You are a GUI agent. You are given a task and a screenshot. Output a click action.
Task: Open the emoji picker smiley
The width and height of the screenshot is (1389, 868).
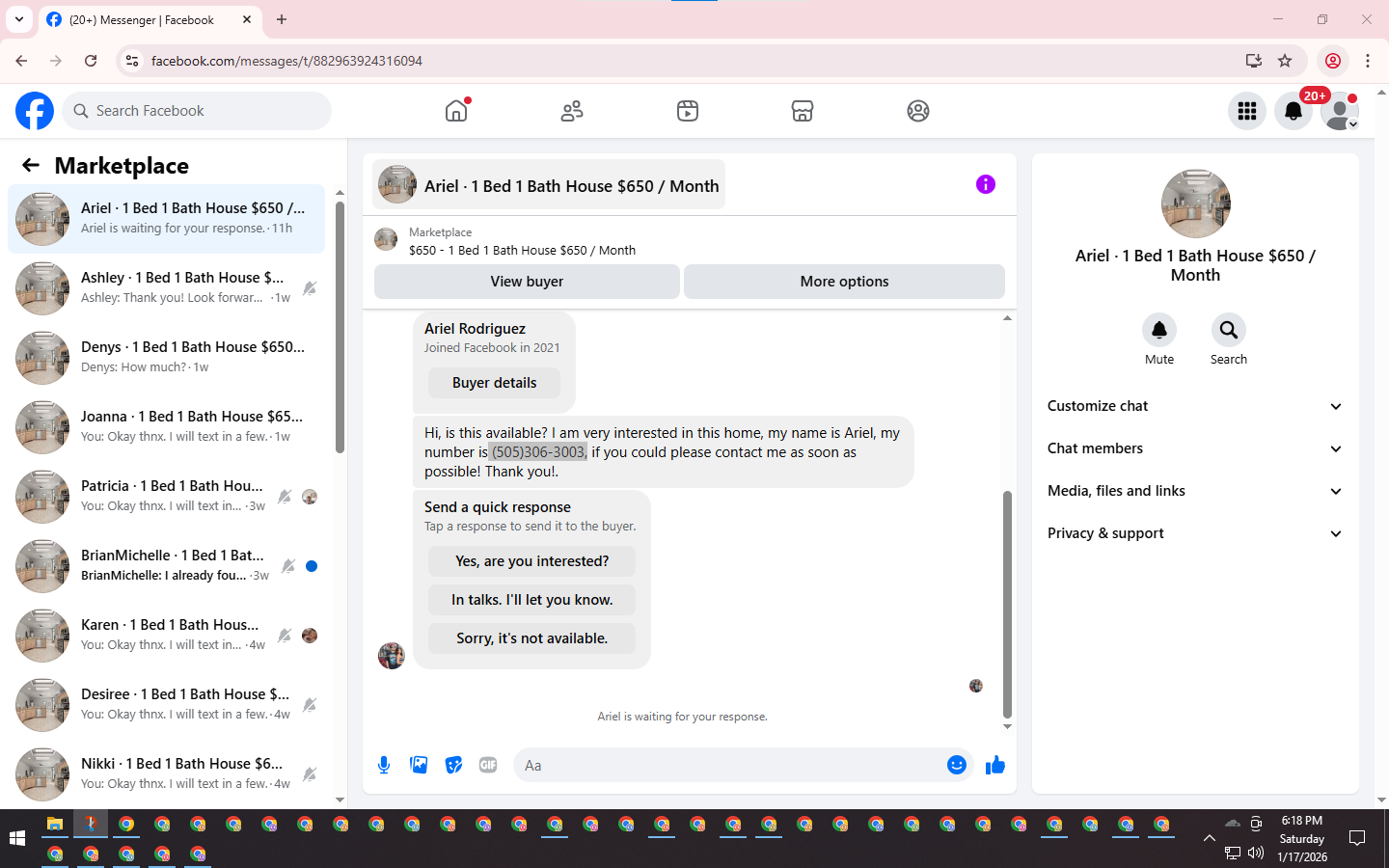(x=957, y=765)
